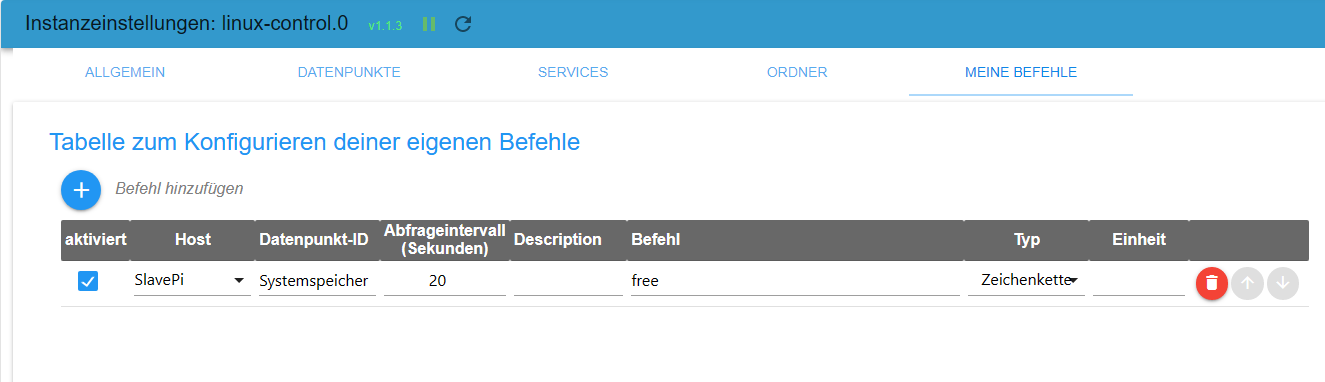
Task: Delete the SlavePi command row
Action: pos(1212,283)
